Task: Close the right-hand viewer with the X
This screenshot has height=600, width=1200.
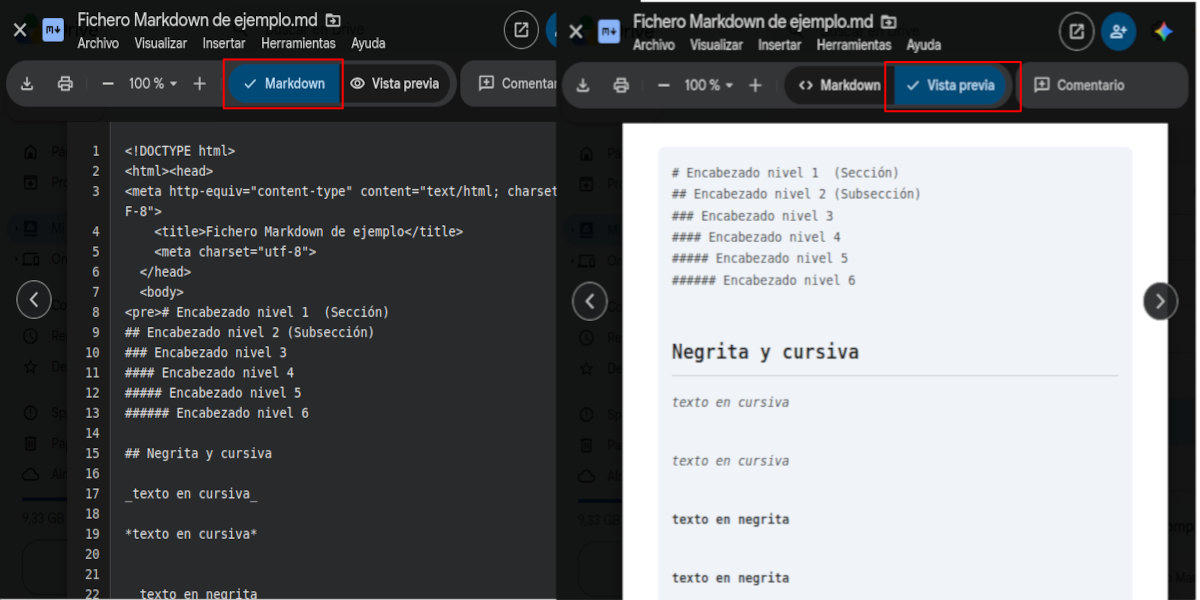Action: click(576, 31)
